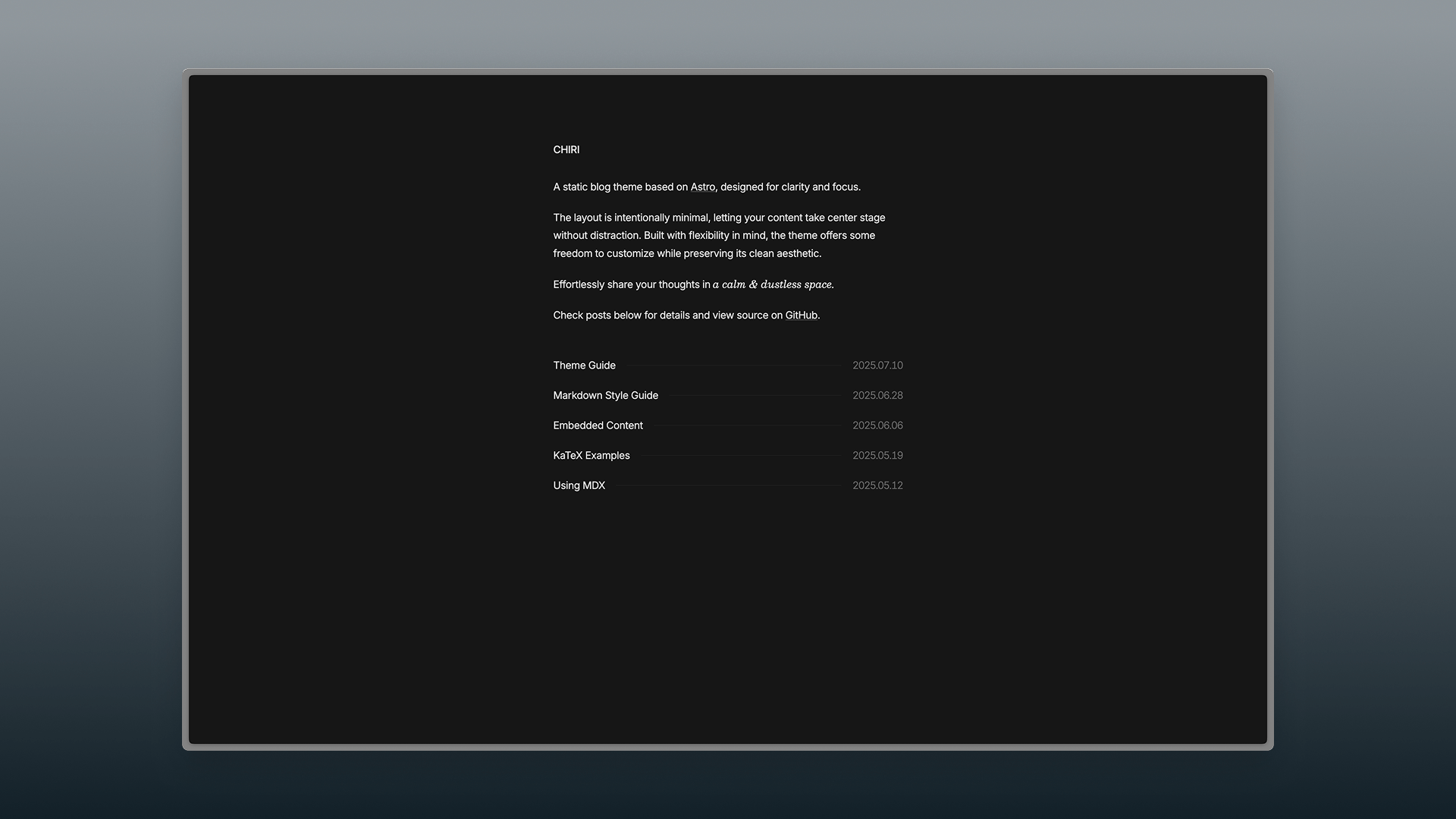Image resolution: width=1456 pixels, height=819 pixels.
Task: Open the Theme Guide post
Action: 585,366
